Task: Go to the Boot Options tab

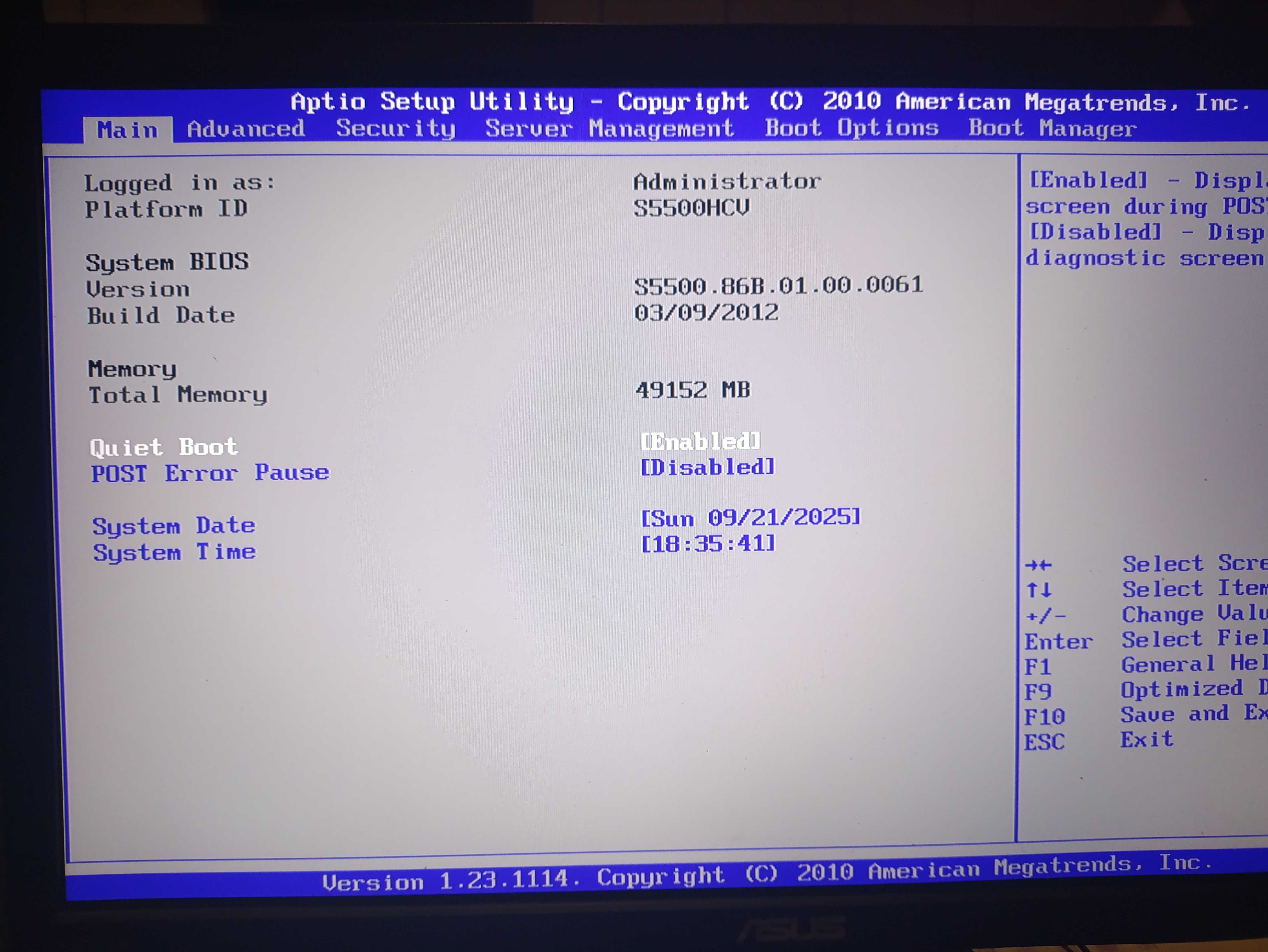Action: [x=852, y=128]
